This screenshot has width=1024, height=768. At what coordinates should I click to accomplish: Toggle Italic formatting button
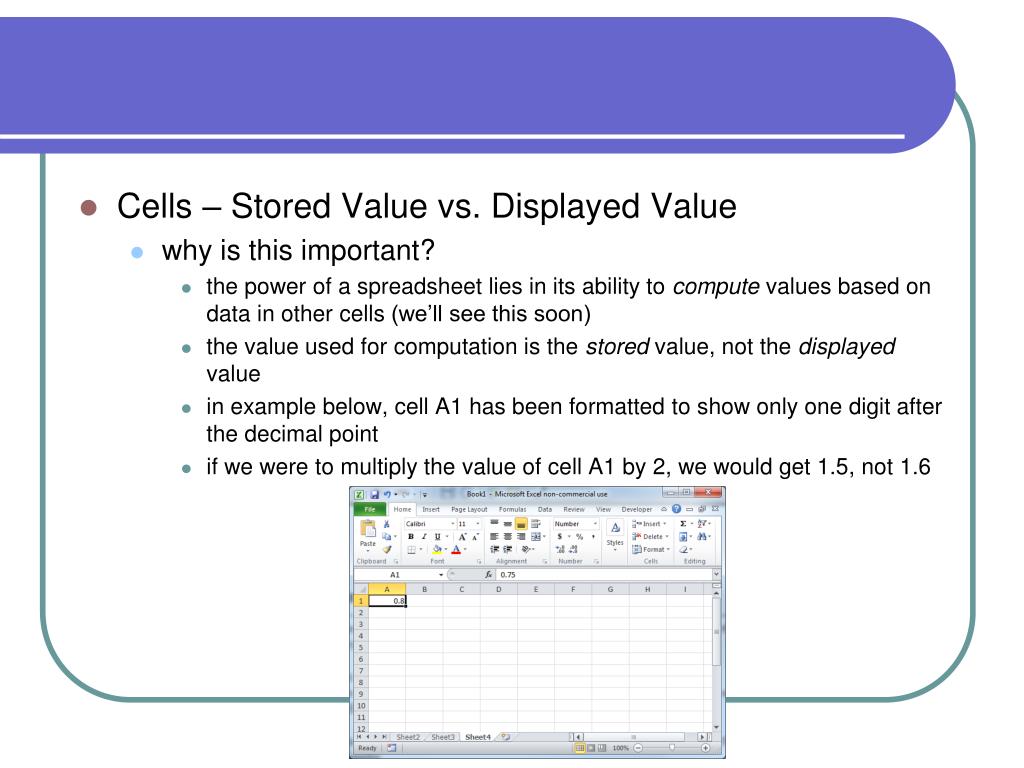424,536
